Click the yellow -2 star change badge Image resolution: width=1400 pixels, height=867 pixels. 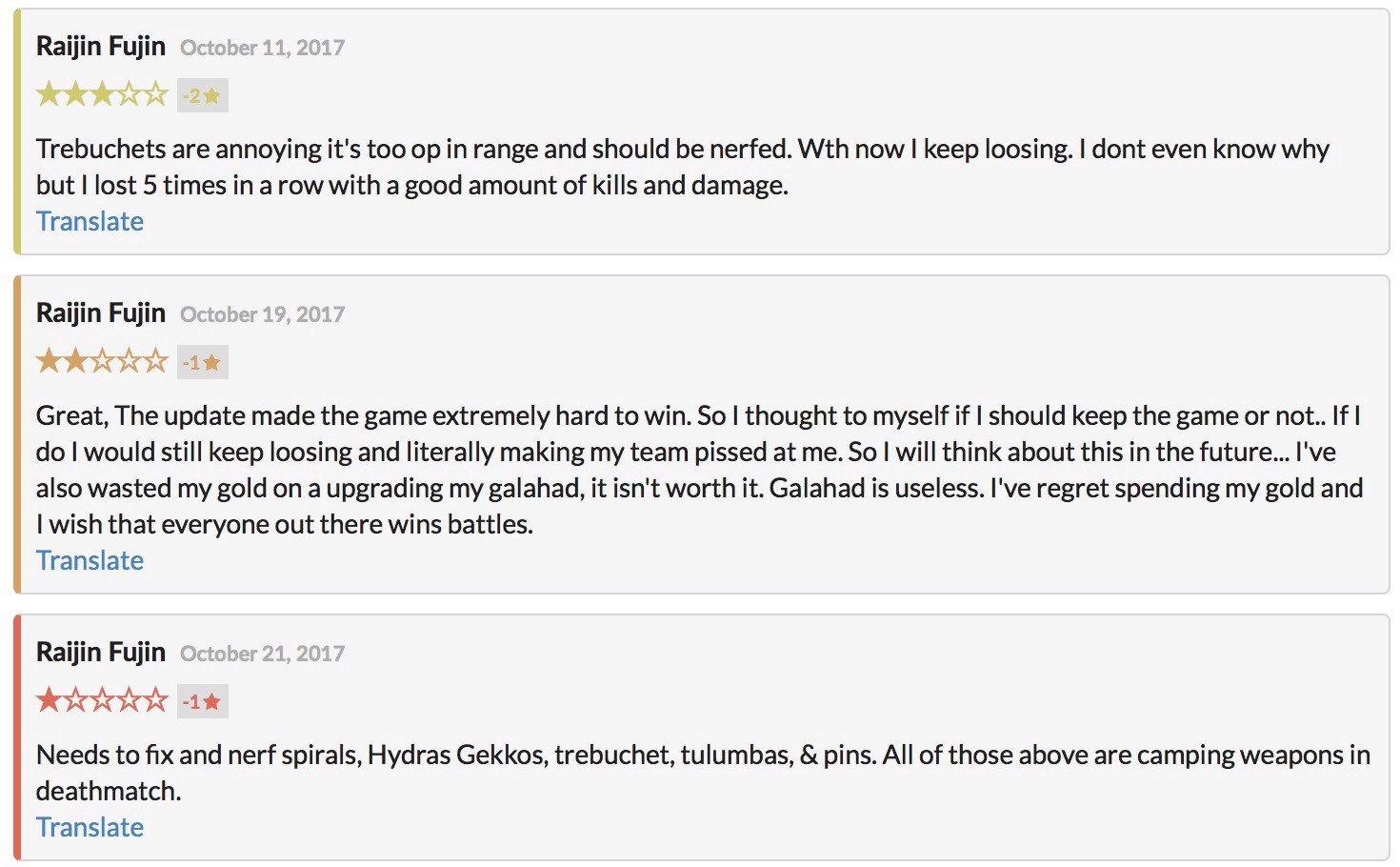[202, 95]
